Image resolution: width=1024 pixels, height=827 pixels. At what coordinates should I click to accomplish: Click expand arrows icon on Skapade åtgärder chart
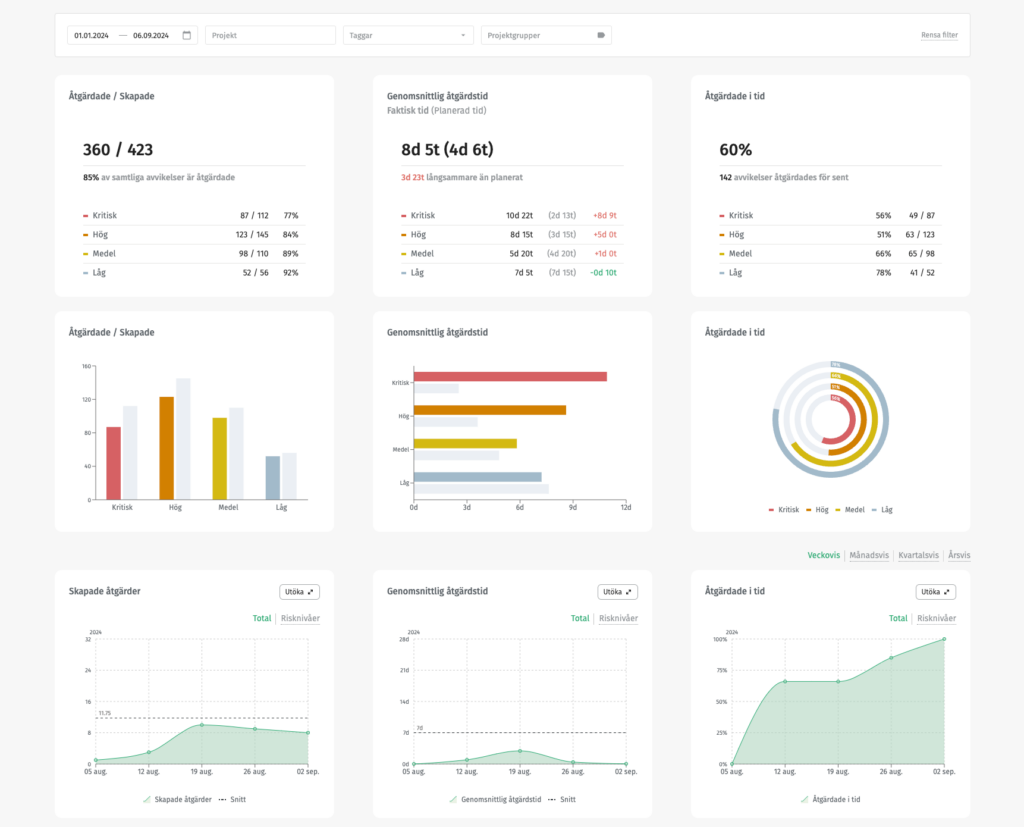311,592
